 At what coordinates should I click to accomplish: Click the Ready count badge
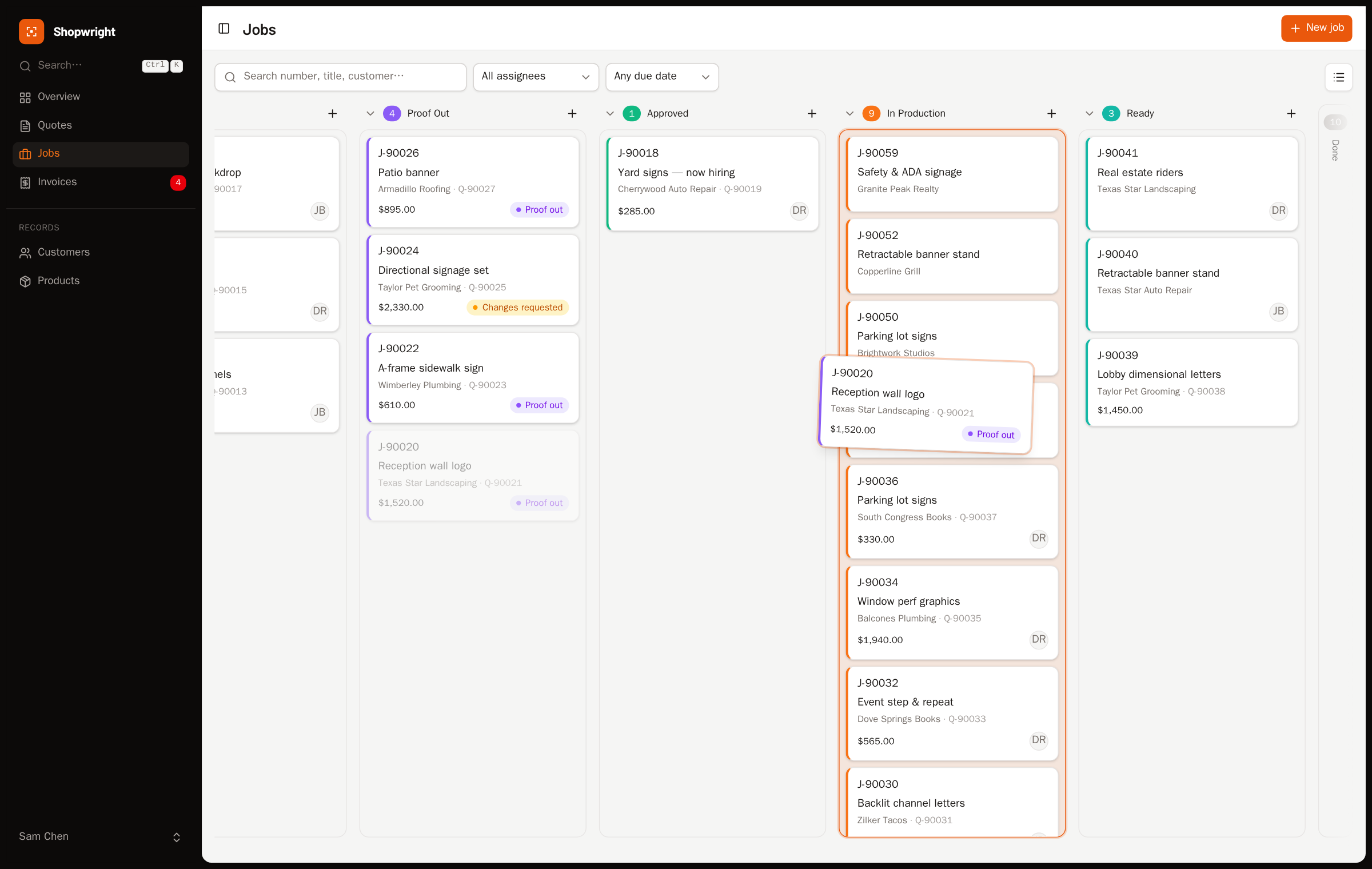tap(1111, 114)
